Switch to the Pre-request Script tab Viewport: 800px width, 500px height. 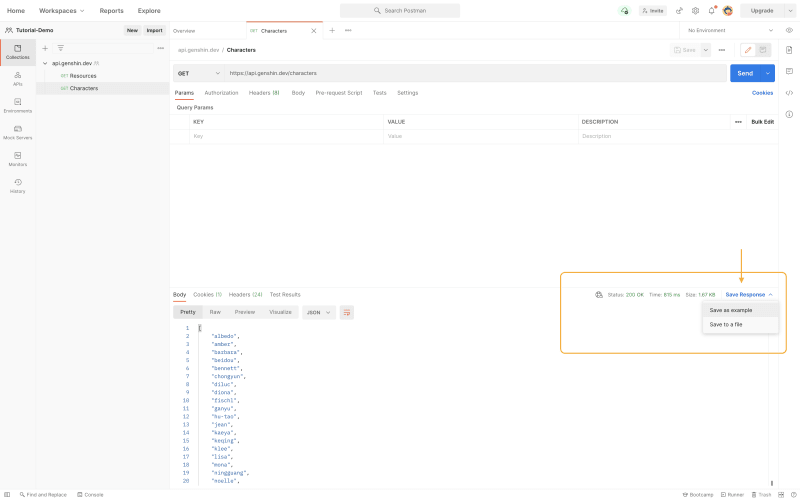tap(339, 93)
